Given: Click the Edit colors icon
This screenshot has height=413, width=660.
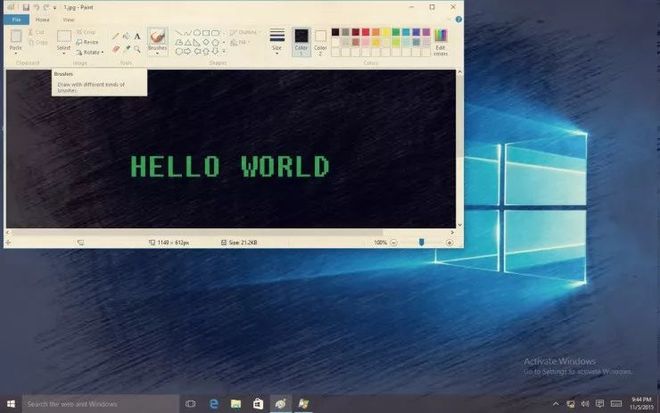Looking at the screenshot, I should pyautogui.click(x=440, y=36).
